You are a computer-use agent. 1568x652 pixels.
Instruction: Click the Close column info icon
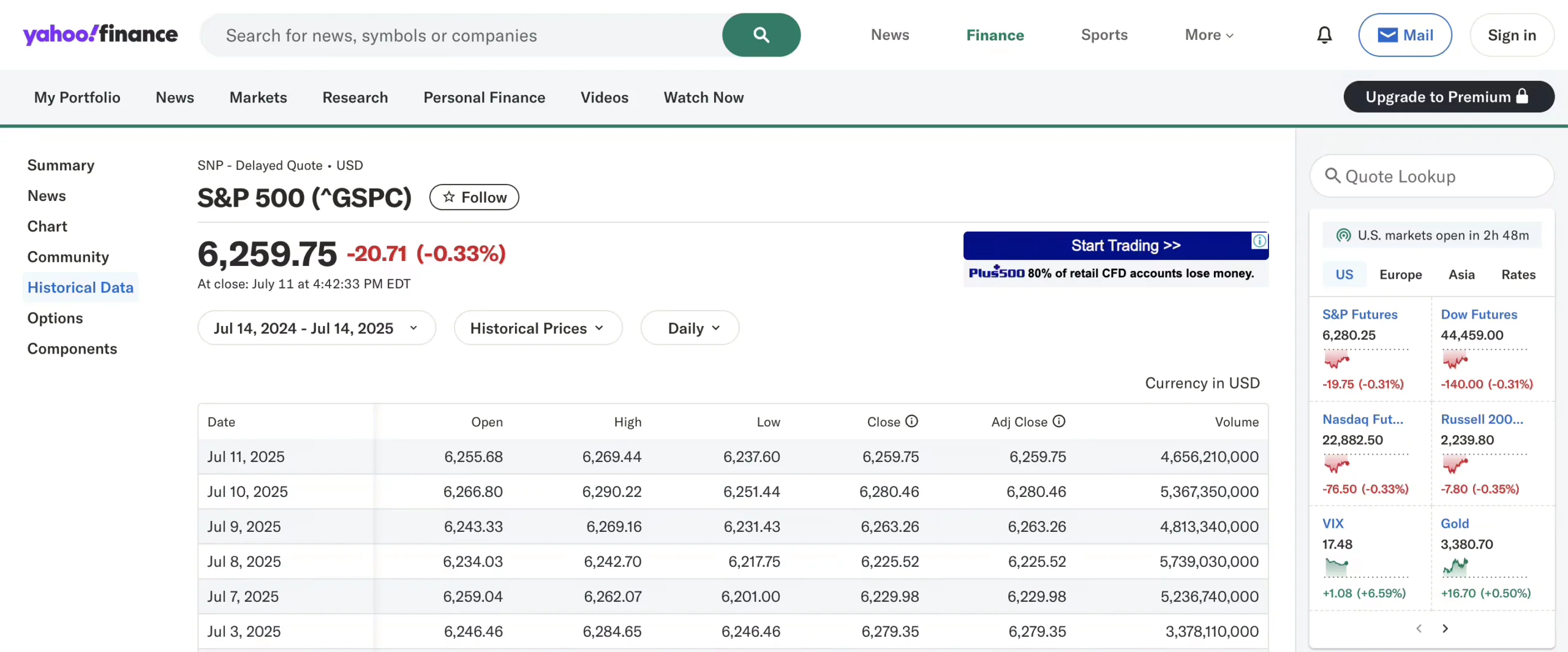(x=912, y=421)
